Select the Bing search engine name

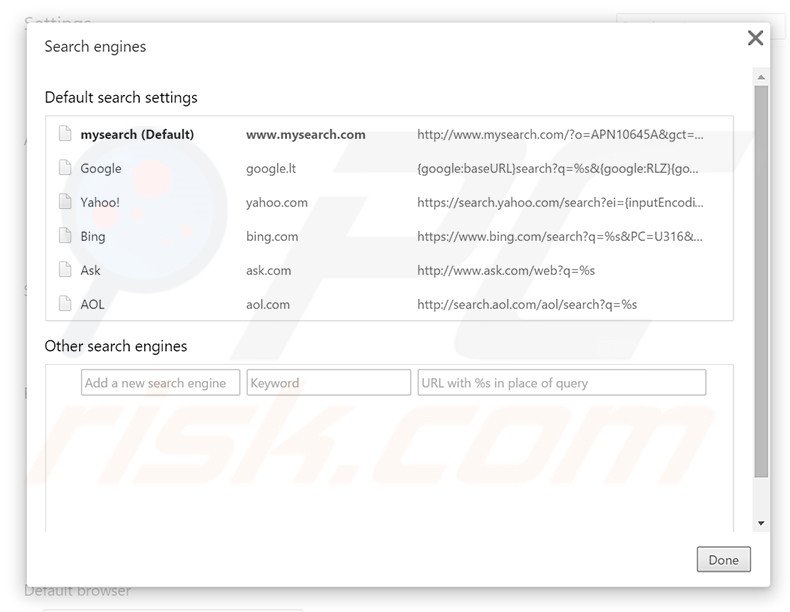tap(93, 236)
